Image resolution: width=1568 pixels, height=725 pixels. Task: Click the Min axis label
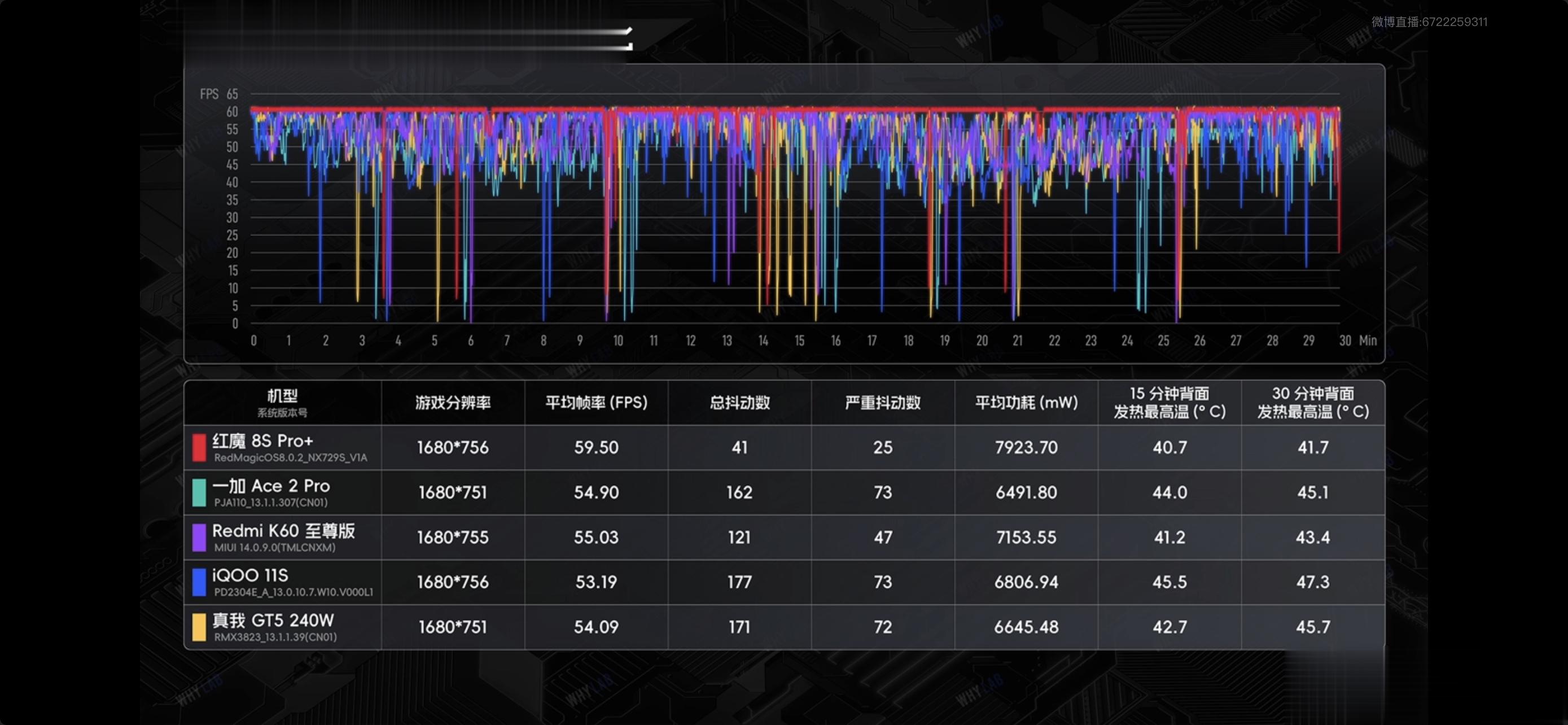(x=1368, y=340)
